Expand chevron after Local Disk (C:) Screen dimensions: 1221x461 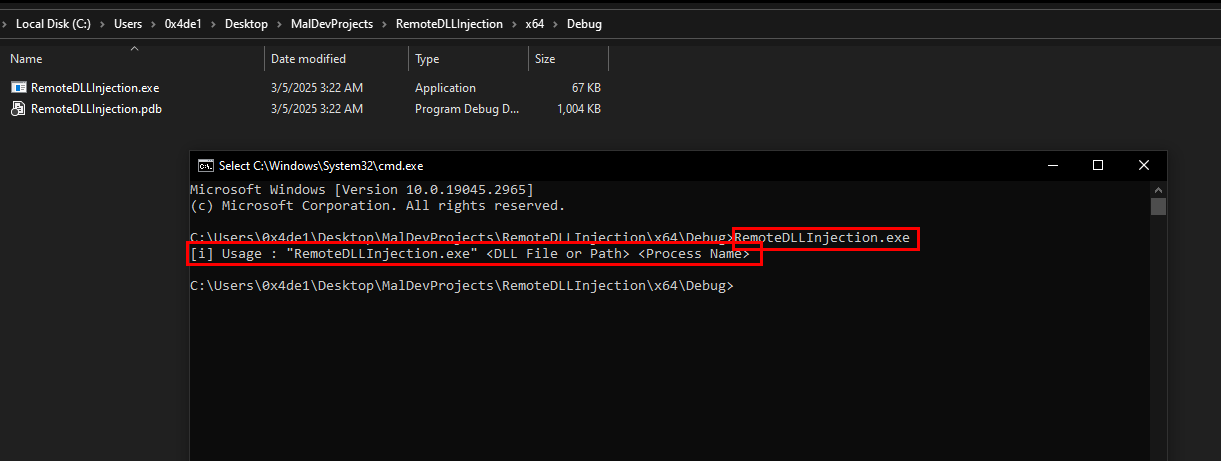pyautogui.click(x=102, y=24)
